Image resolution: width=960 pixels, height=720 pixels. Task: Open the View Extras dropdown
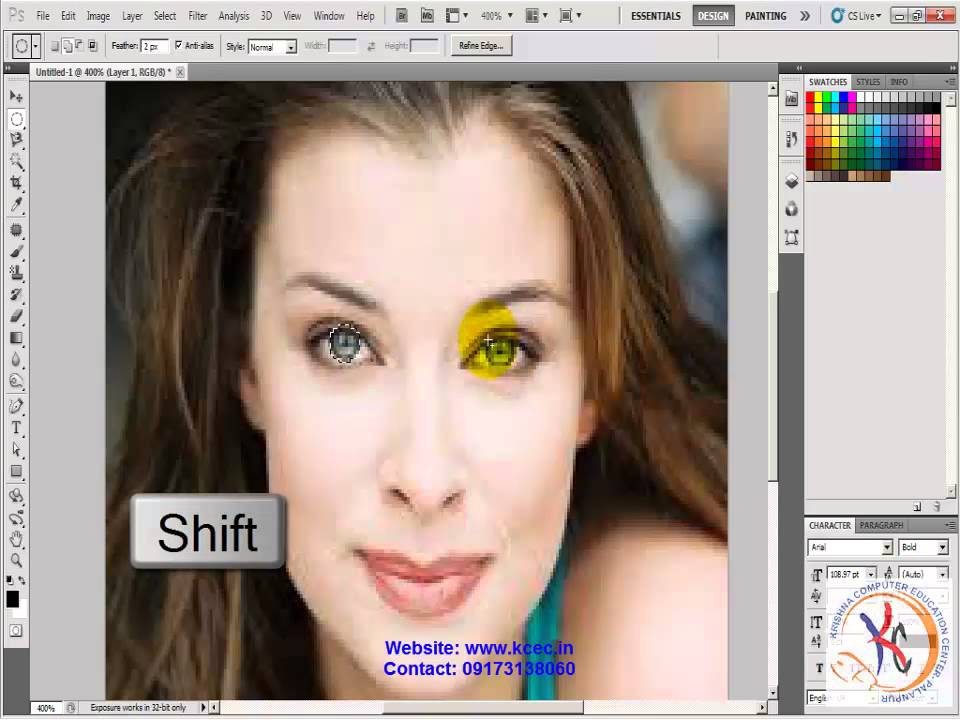pos(457,16)
